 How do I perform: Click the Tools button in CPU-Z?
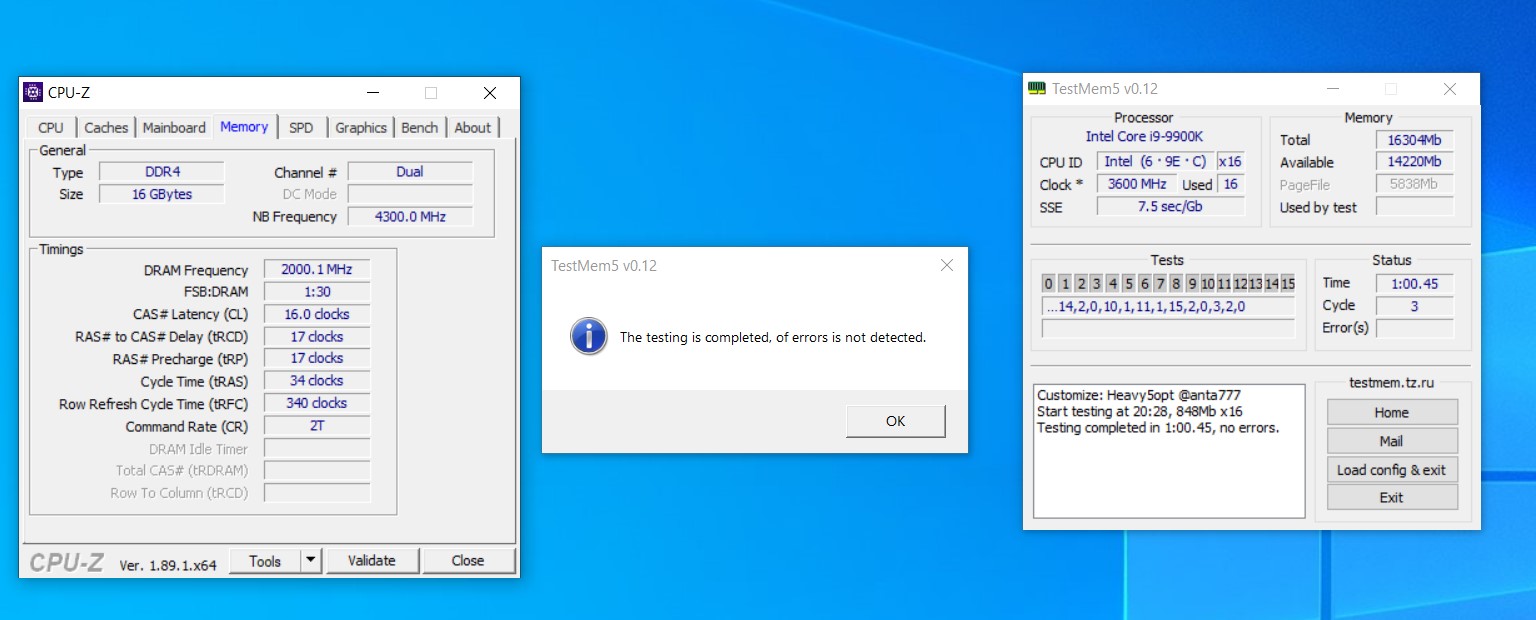pyautogui.click(x=265, y=561)
